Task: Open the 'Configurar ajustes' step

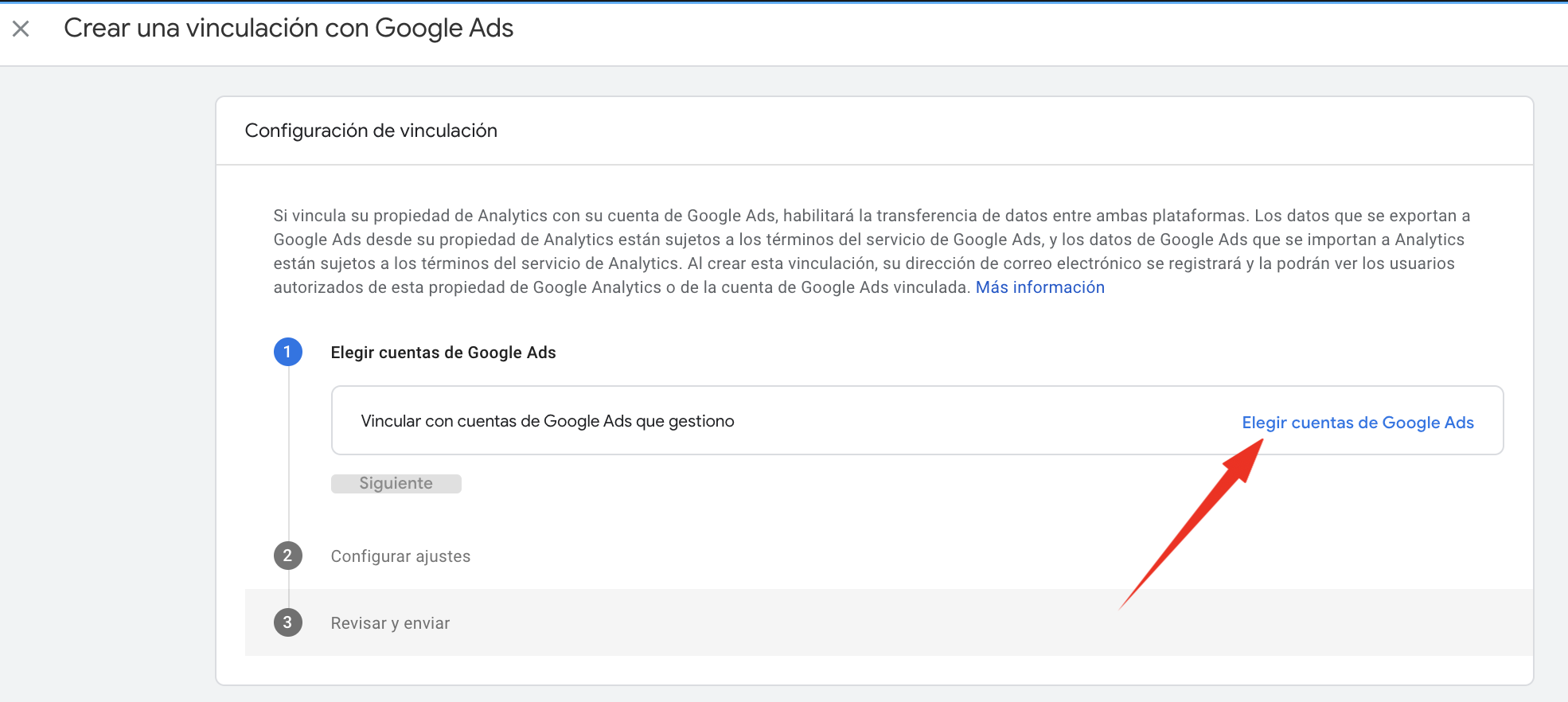Action: click(401, 556)
